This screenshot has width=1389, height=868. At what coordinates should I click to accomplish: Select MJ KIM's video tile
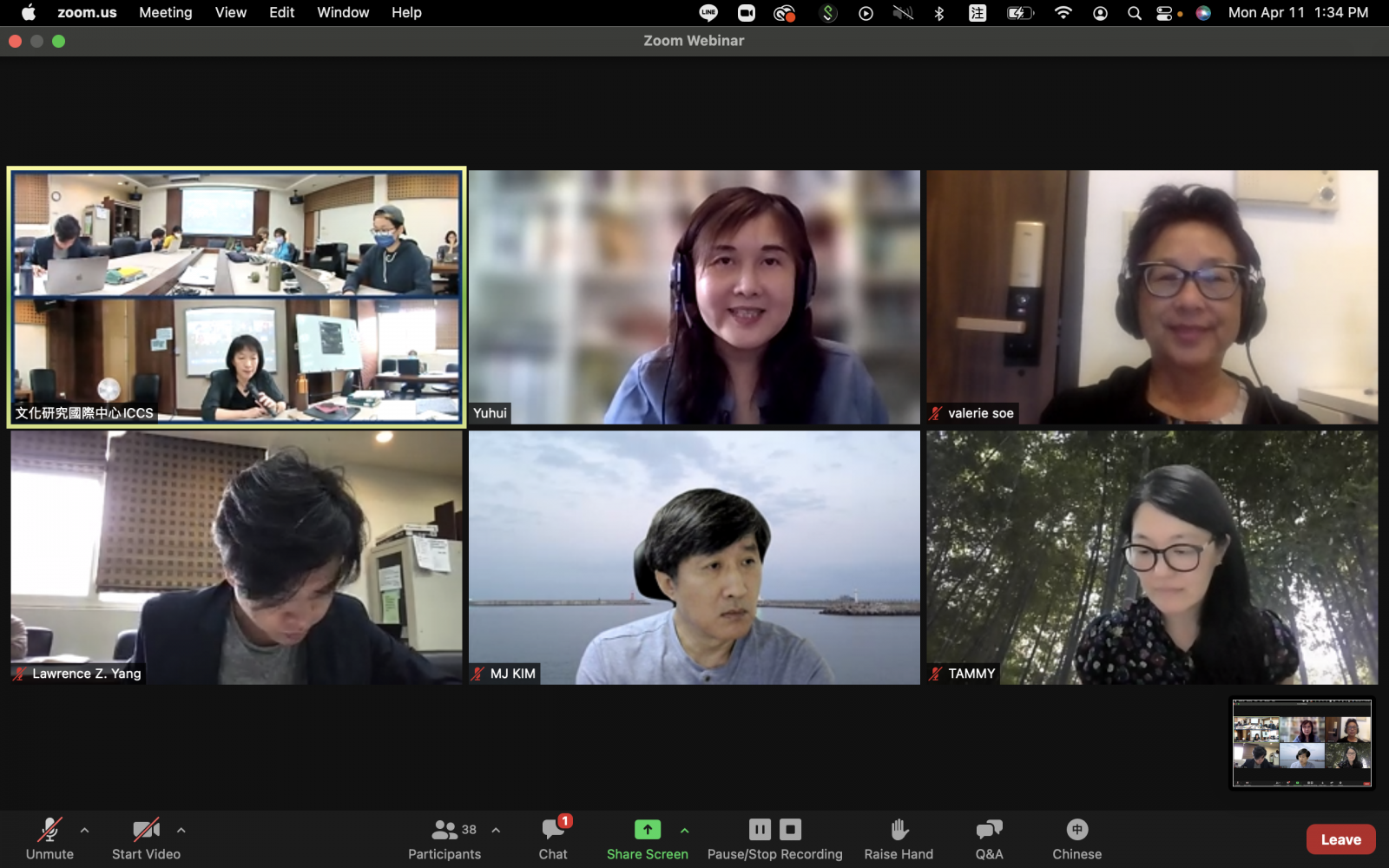694,557
